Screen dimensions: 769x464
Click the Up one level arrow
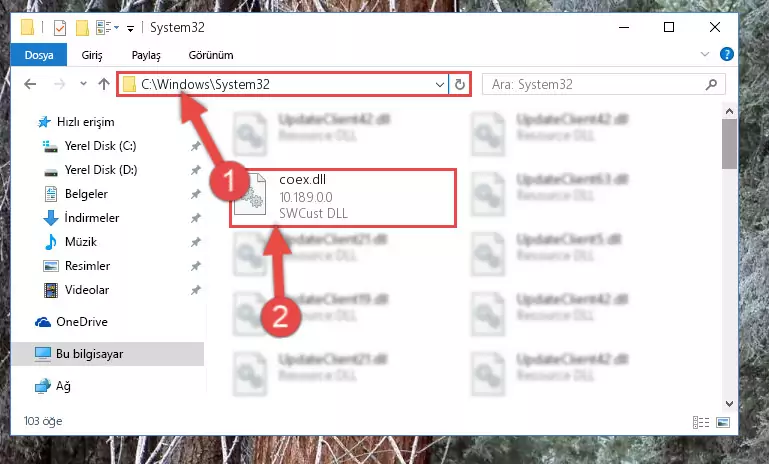(103, 84)
